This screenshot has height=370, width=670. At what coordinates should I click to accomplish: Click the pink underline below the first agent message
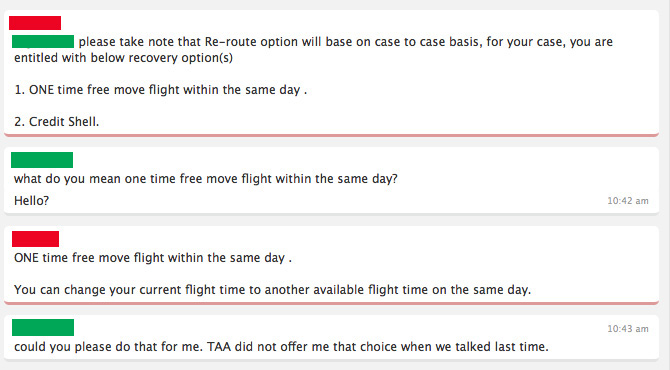[331, 135]
